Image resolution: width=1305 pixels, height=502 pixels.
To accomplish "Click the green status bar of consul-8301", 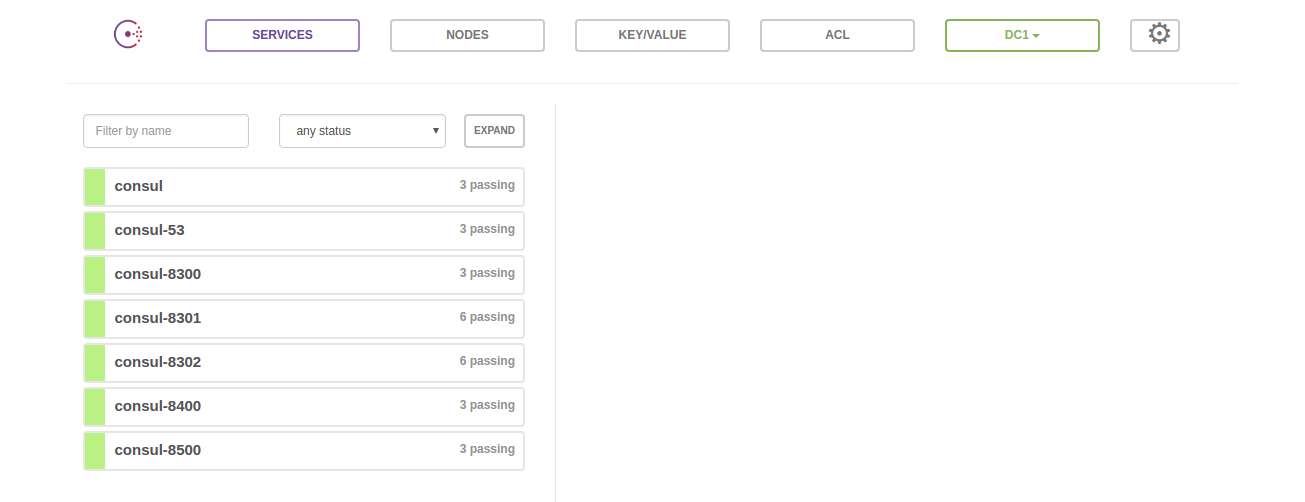I will [x=95, y=319].
